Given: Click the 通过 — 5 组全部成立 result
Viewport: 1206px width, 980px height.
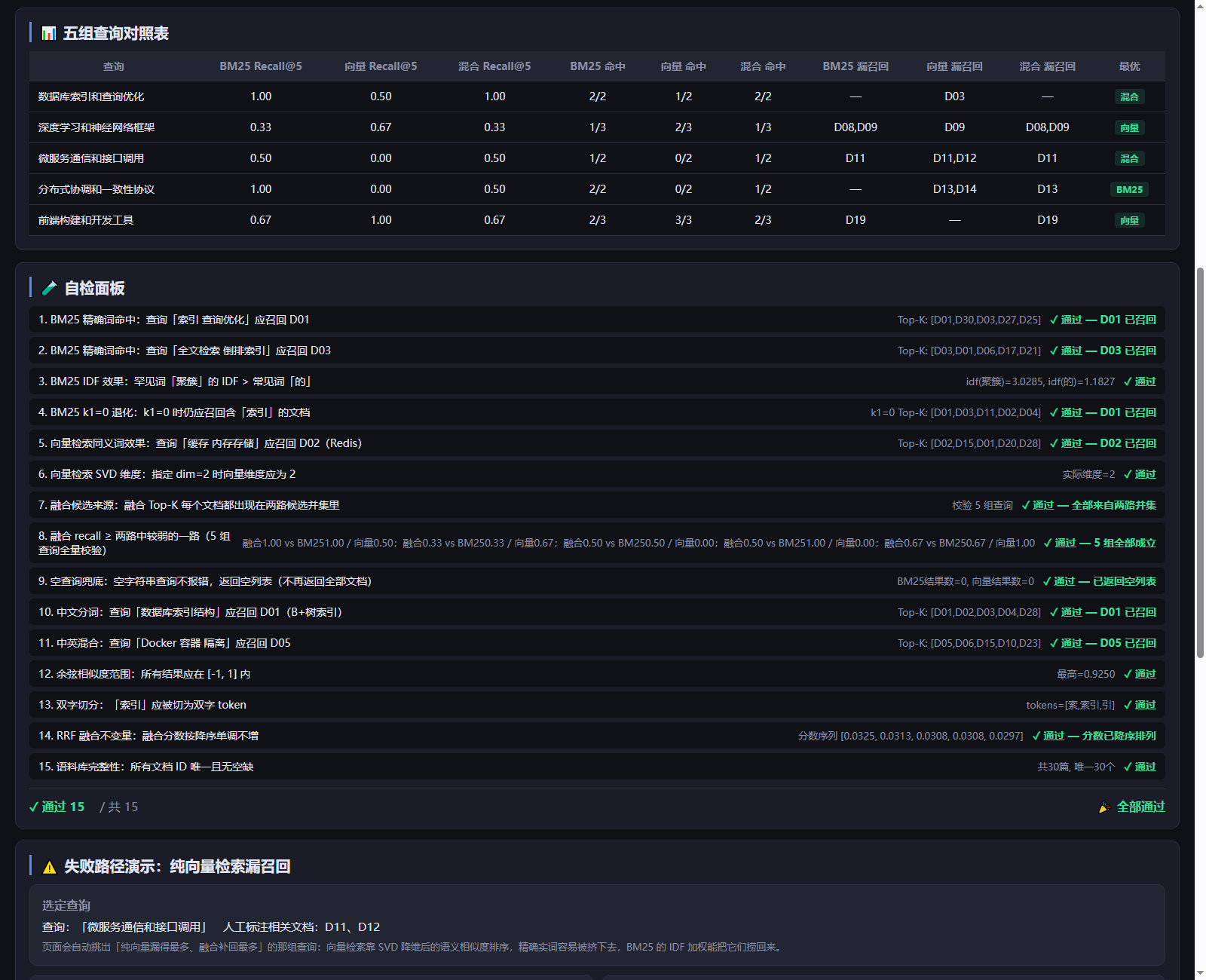Looking at the screenshot, I should tap(1100, 543).
